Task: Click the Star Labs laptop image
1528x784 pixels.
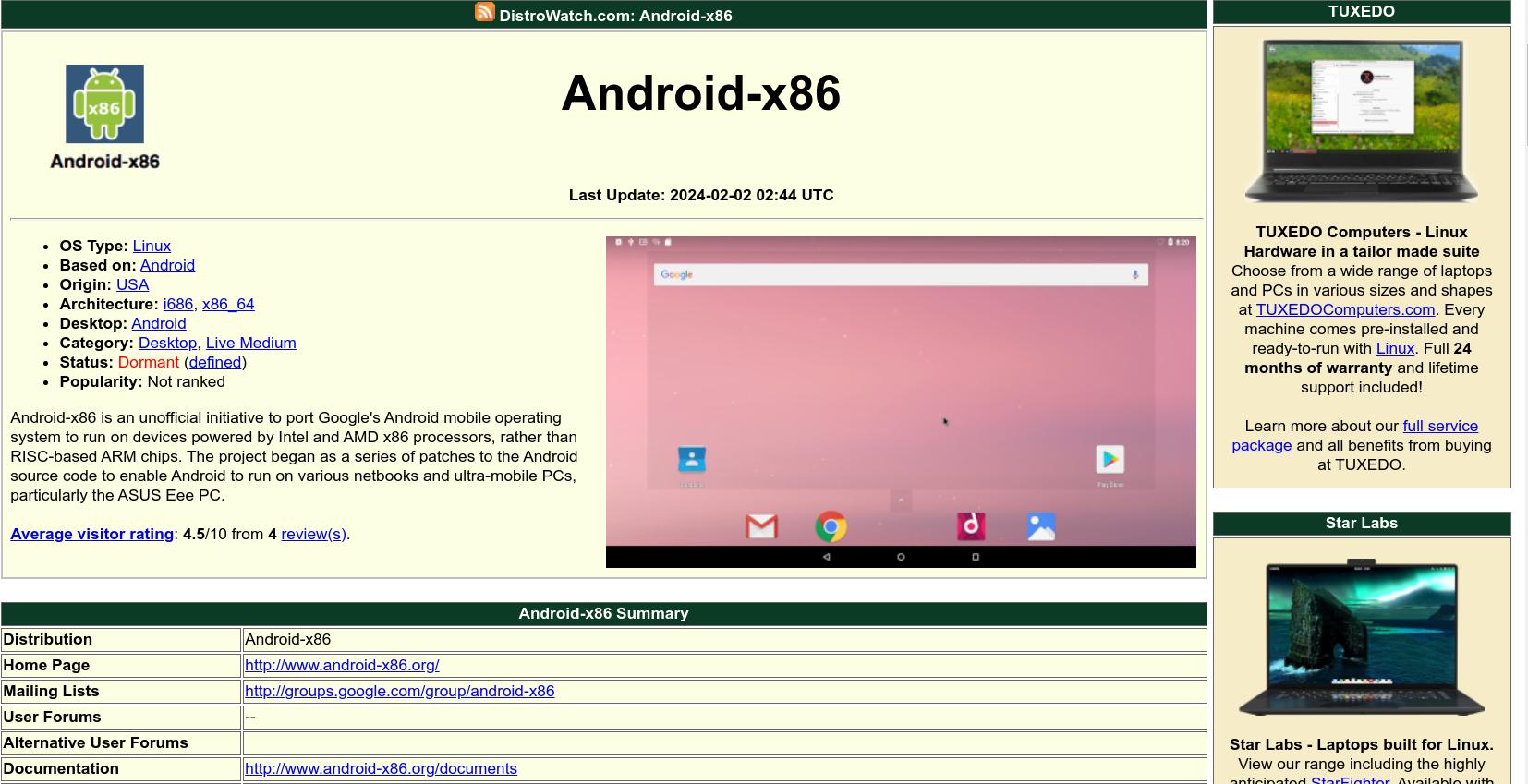Action: coord(1362,637)
